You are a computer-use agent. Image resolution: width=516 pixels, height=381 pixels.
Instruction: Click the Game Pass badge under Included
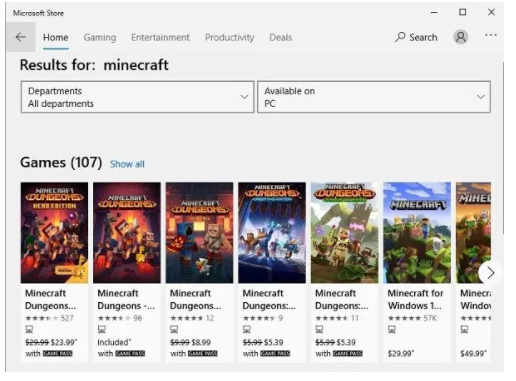130,353
